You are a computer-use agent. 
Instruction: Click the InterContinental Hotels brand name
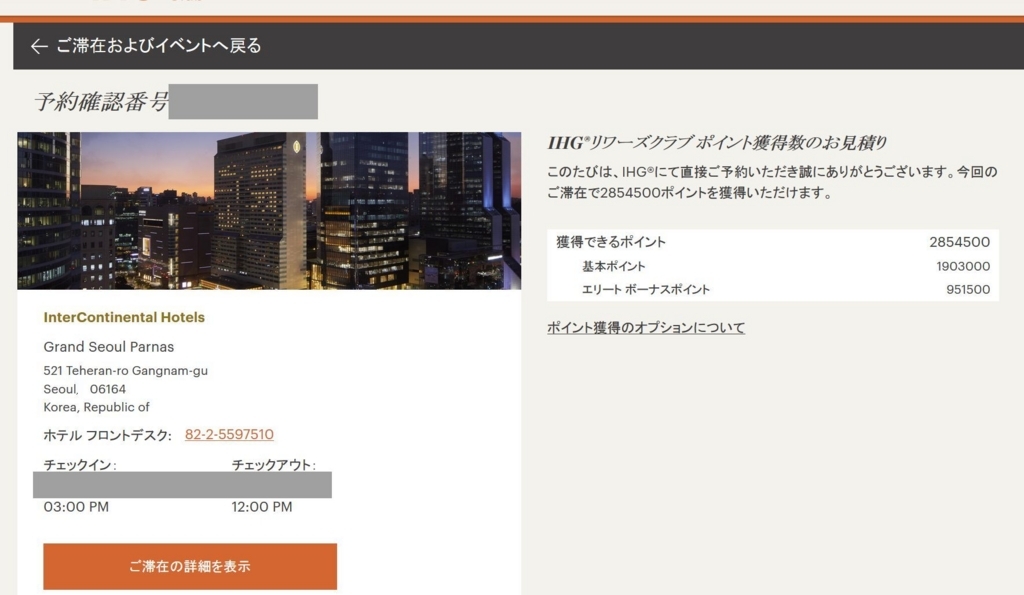tap(124, 317)
